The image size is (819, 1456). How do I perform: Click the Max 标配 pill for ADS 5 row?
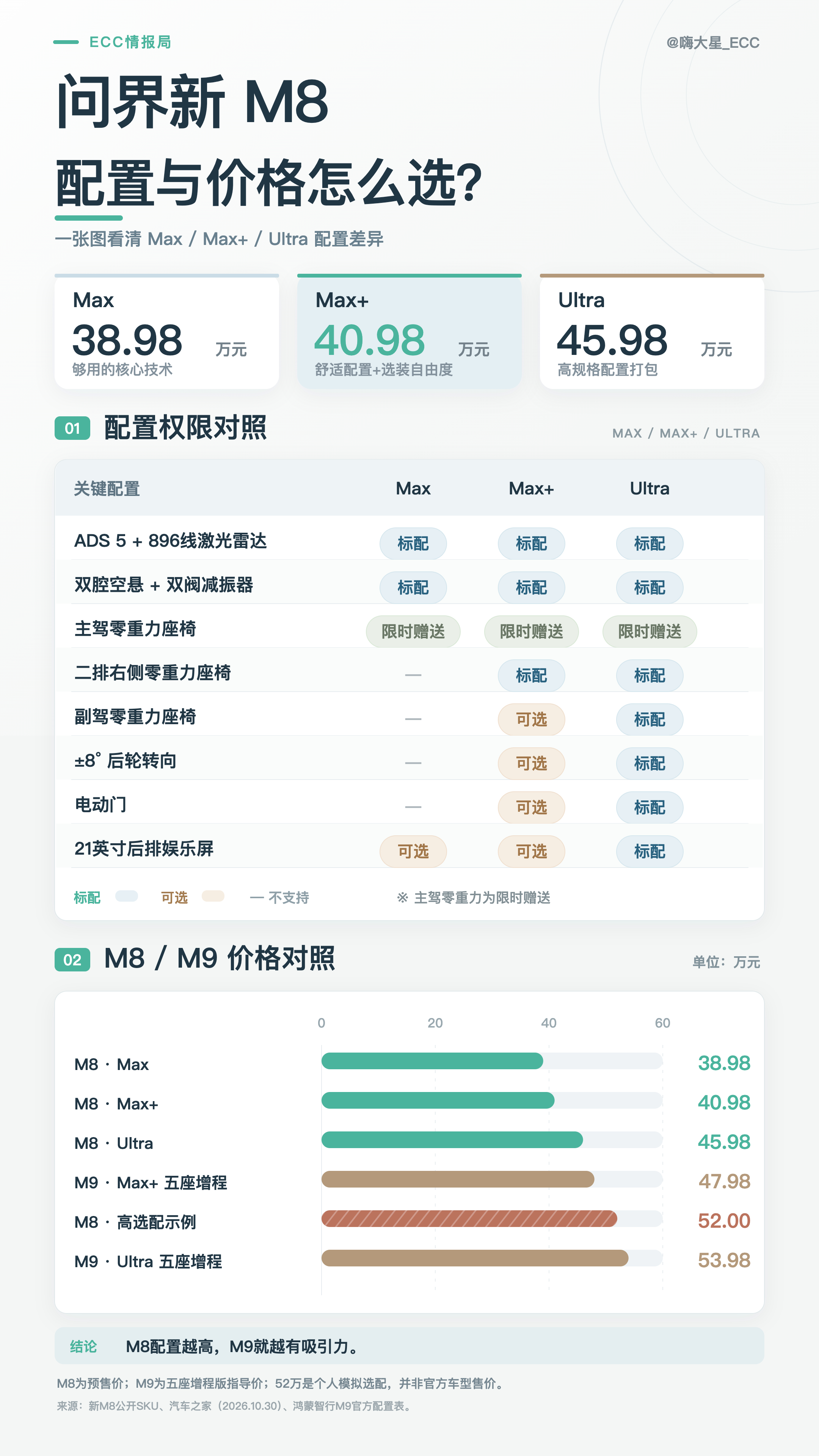tap(413, 544)
